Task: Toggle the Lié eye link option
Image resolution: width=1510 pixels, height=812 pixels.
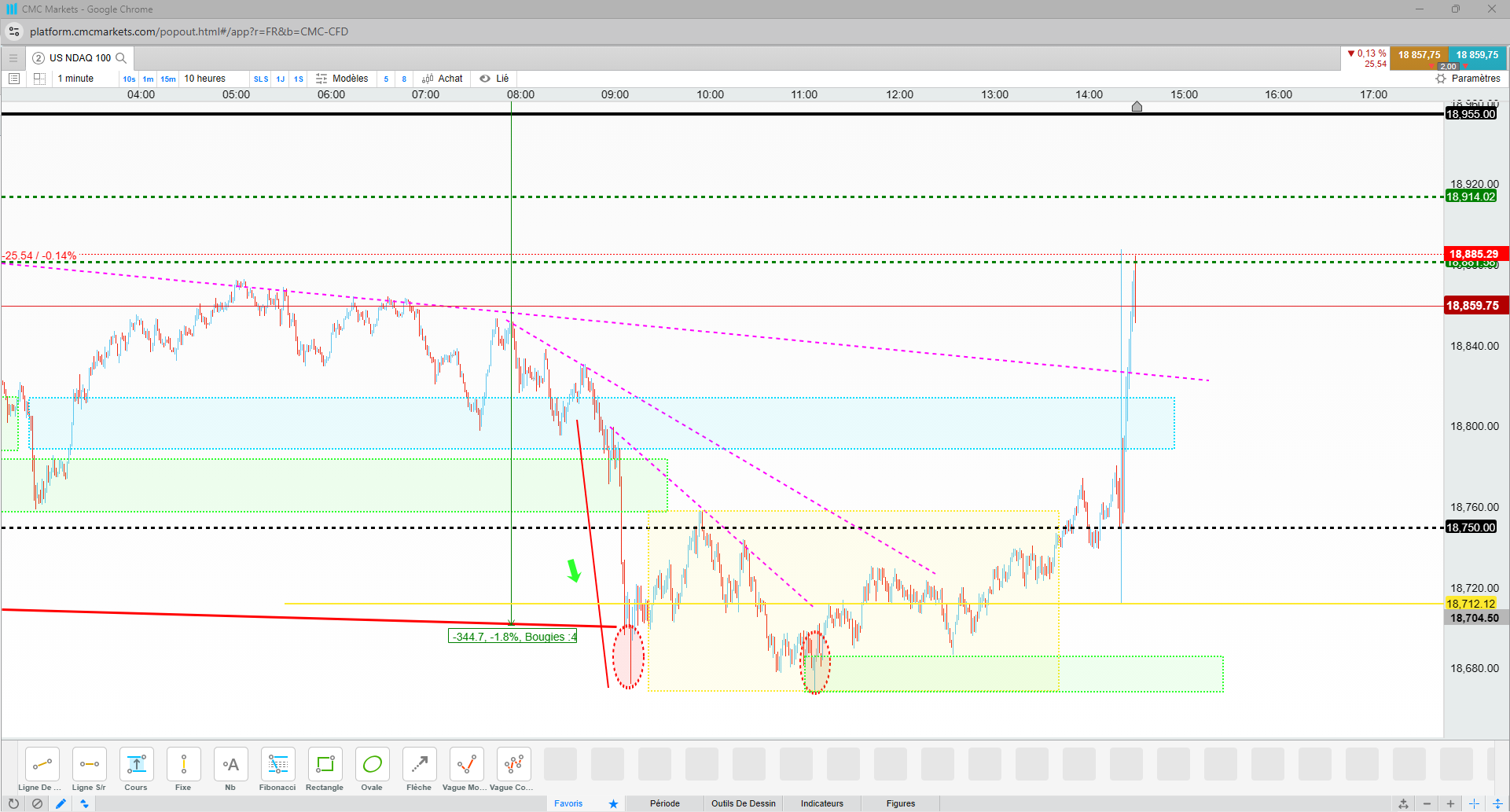Action: [x=494, y=79]
